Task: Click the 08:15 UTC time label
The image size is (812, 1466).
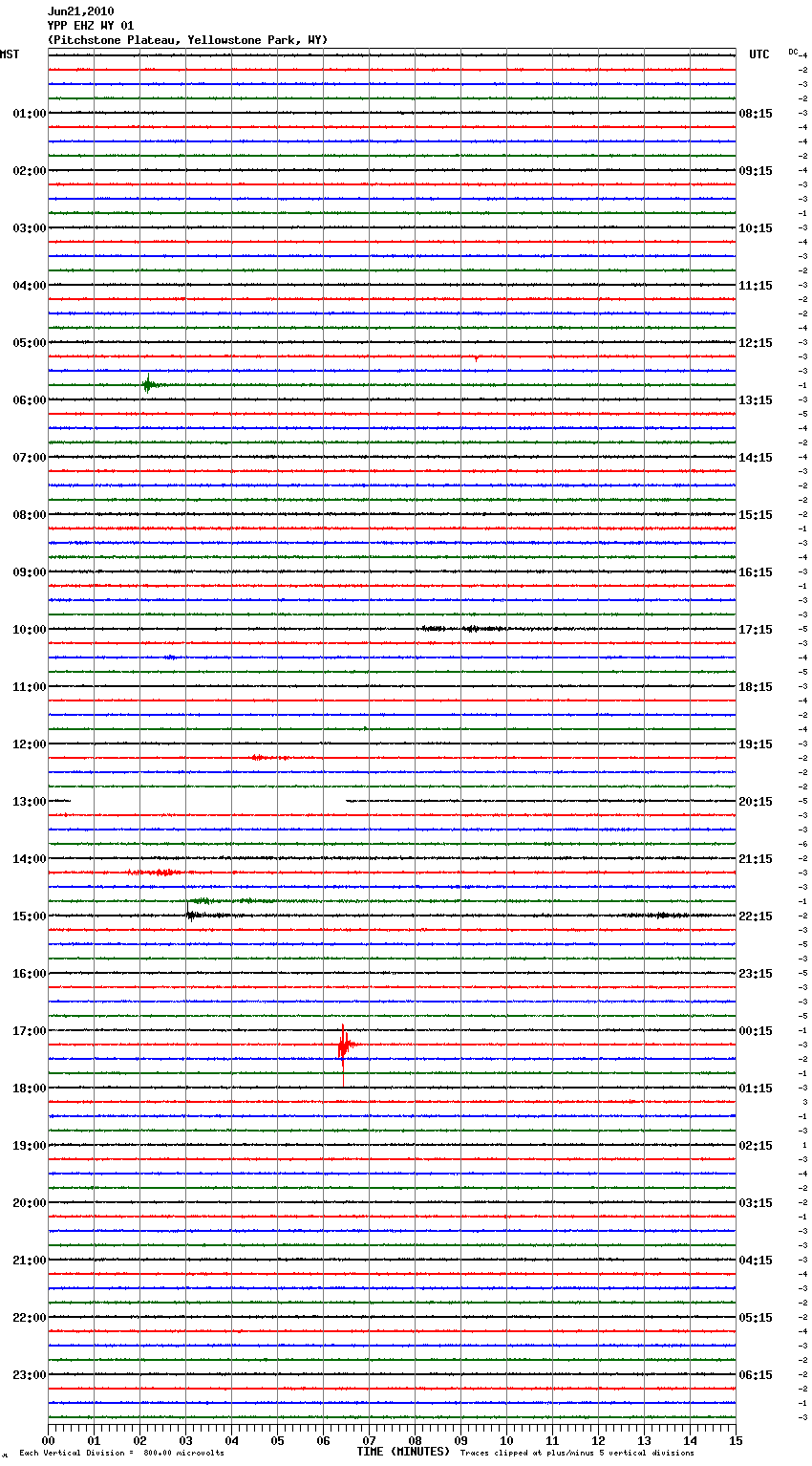Action: [x=756, y=114]
